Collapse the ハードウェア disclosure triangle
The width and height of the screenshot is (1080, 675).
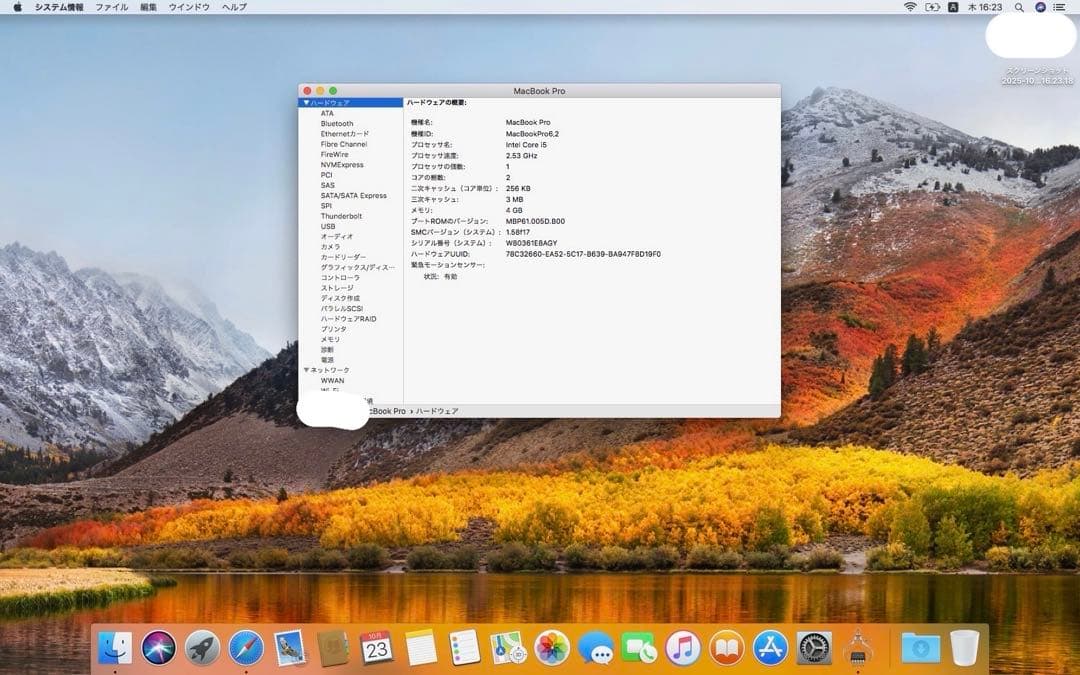pyautogui.click(x=306, y=103)
